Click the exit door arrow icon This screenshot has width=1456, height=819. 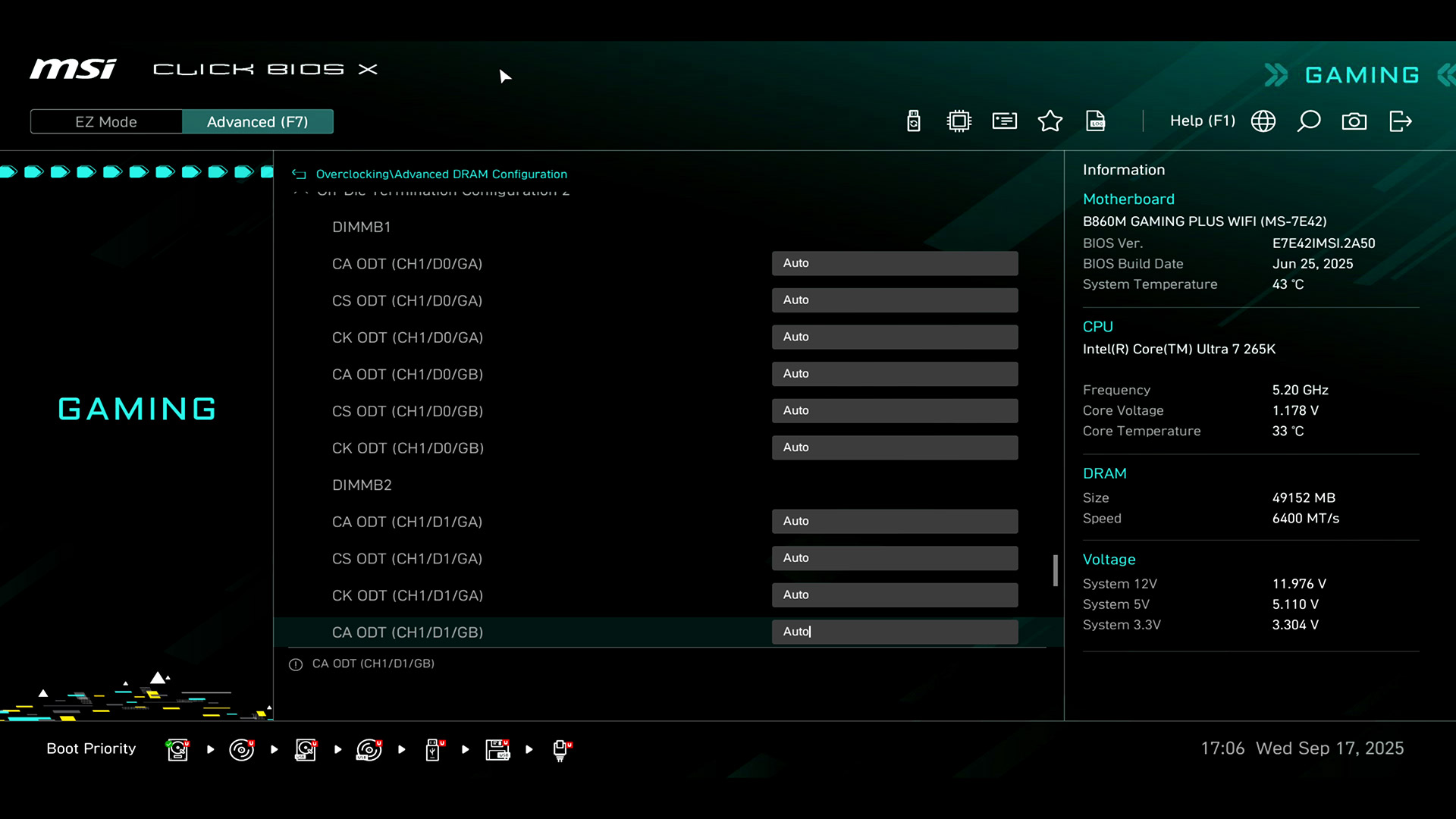(1400, 121)
